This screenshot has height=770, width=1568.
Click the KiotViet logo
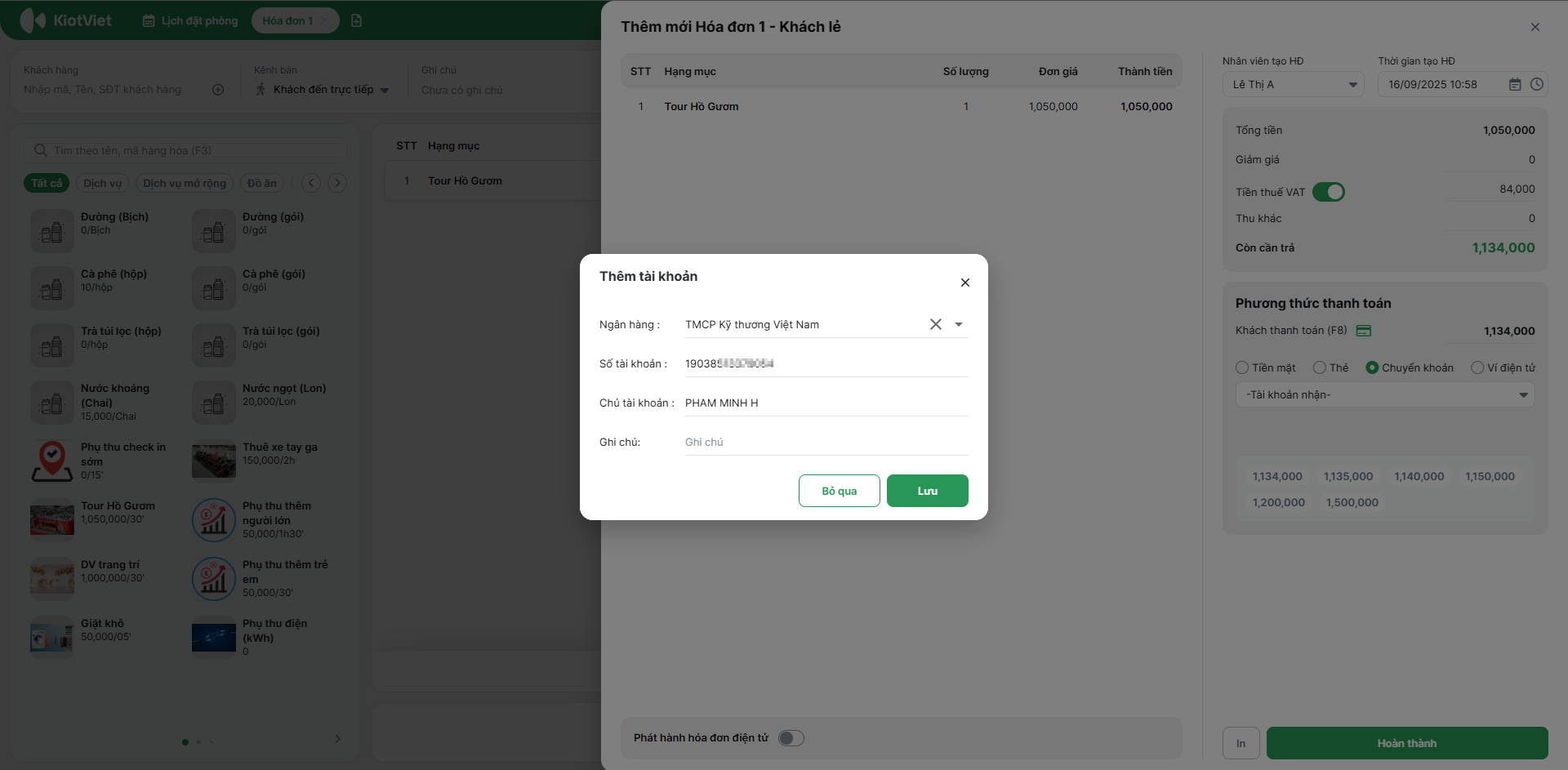click(x=65, y=20)
